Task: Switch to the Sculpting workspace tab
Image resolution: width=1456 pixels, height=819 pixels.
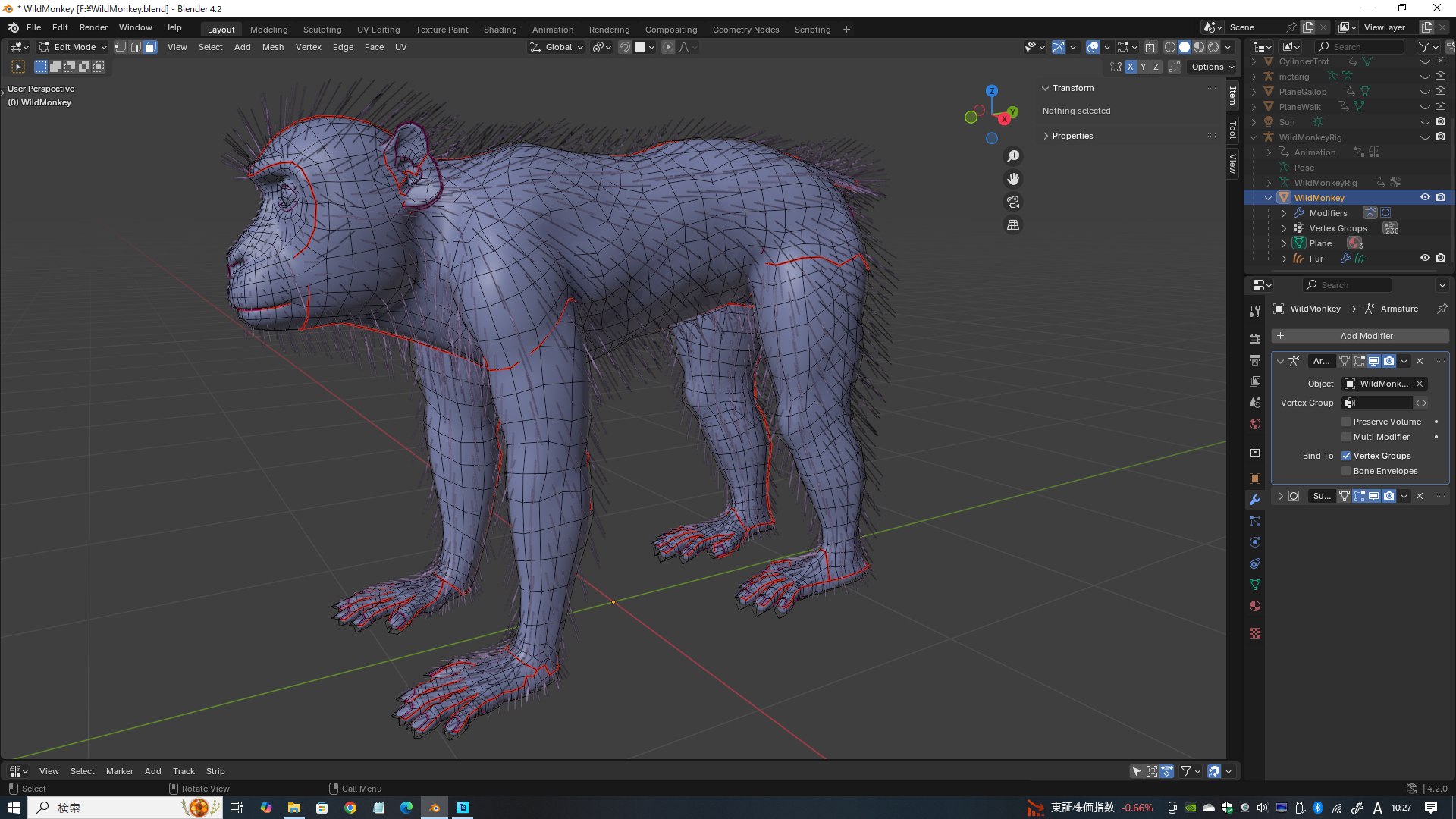Action: click(322, 30)
